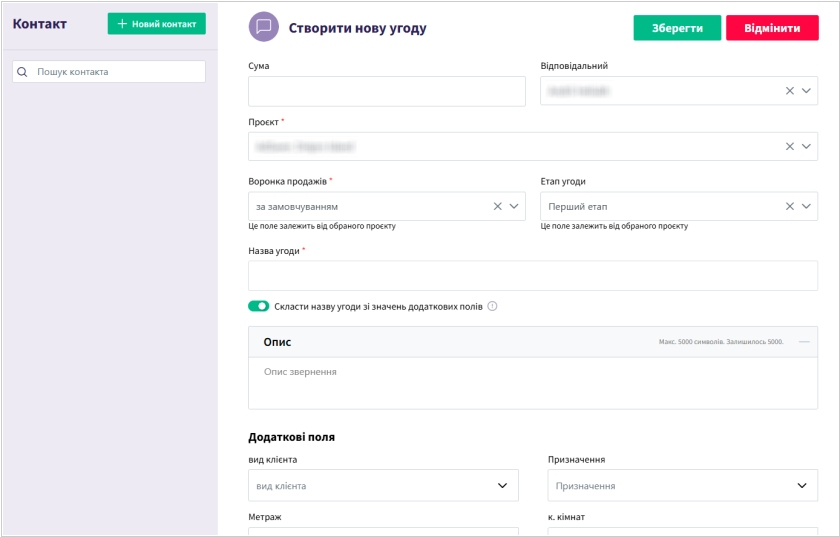
Task: Open the вид клієнта dropdown
Action: click(x=383, y=486)
